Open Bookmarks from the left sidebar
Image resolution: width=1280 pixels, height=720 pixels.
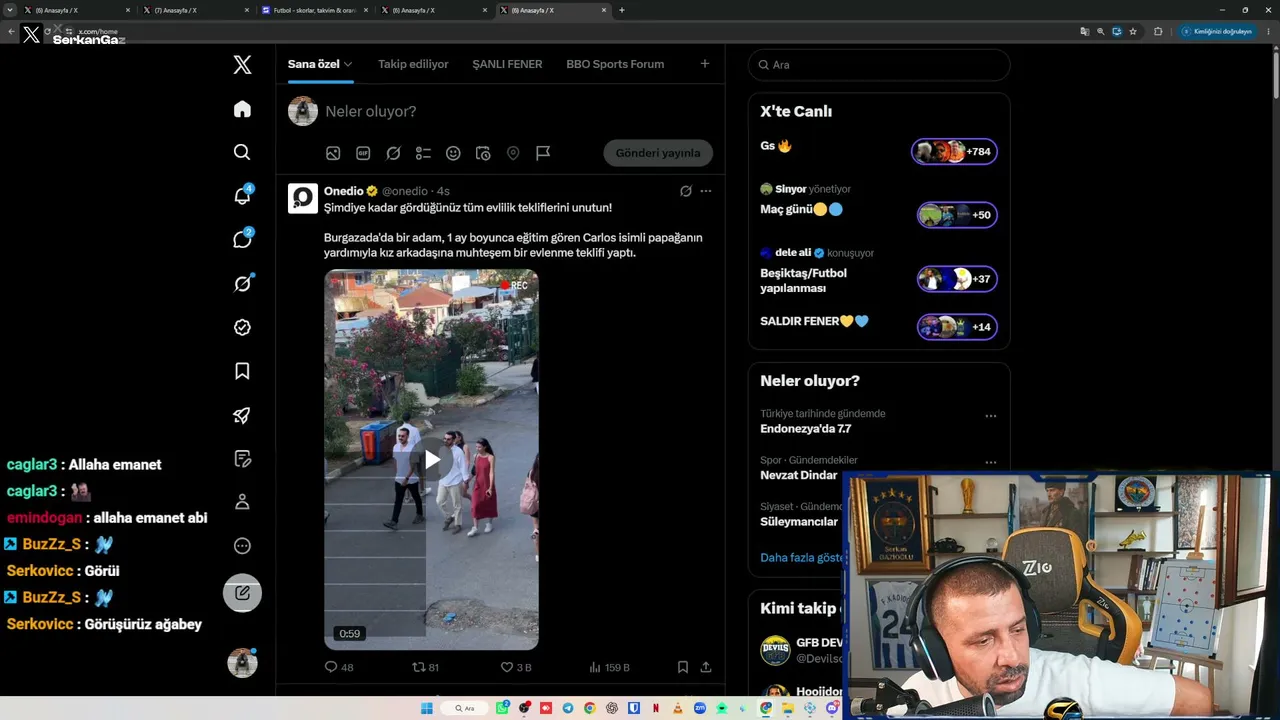[242, 371]
